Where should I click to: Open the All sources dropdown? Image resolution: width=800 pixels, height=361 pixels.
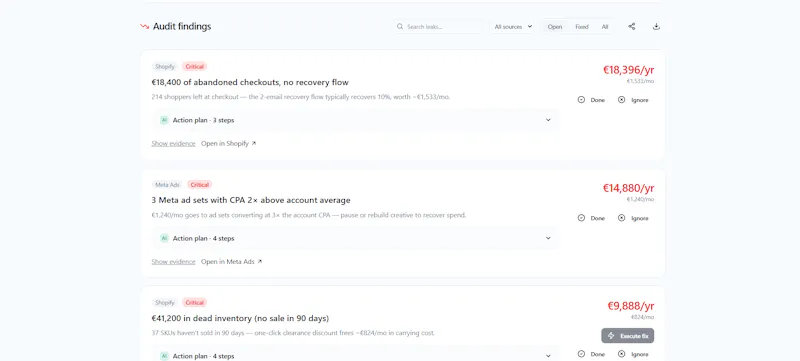tap(513, 27)
